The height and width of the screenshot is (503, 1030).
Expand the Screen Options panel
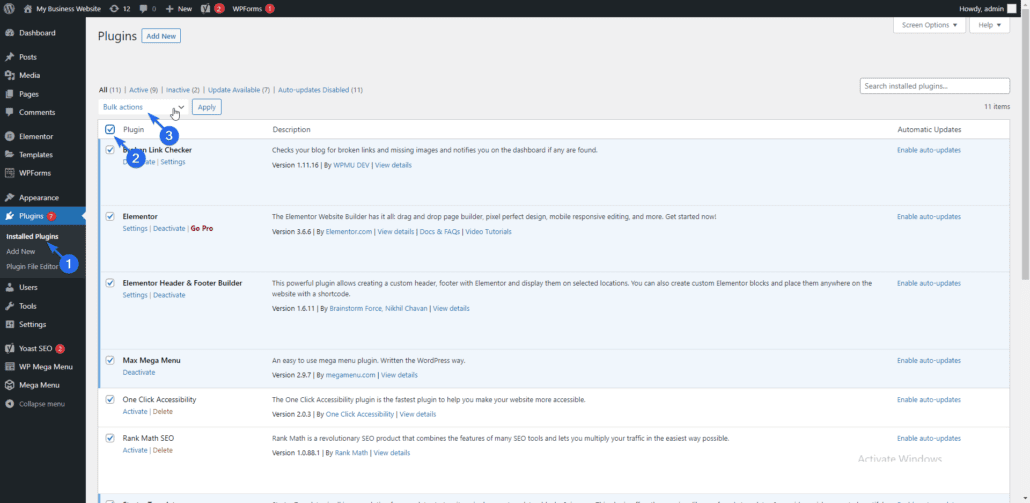click(929, 25)
